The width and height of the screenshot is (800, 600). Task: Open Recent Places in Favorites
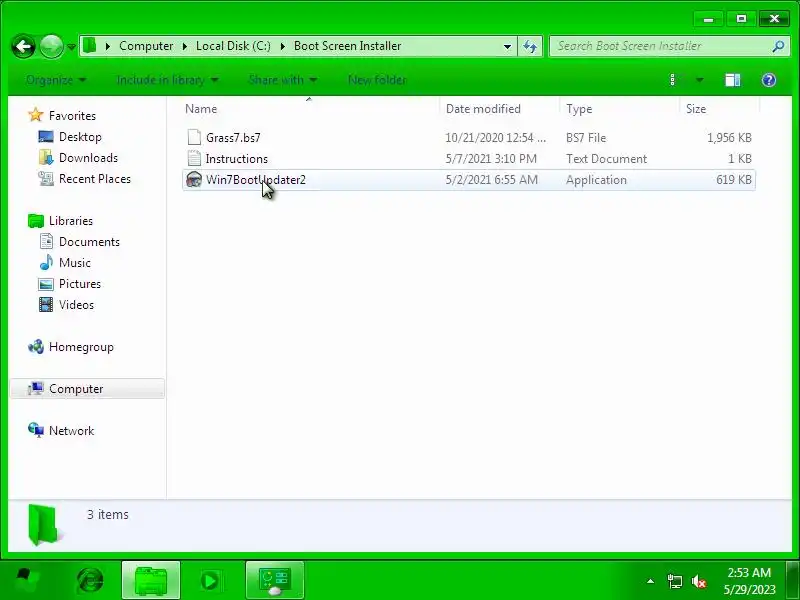pos(95,179)
